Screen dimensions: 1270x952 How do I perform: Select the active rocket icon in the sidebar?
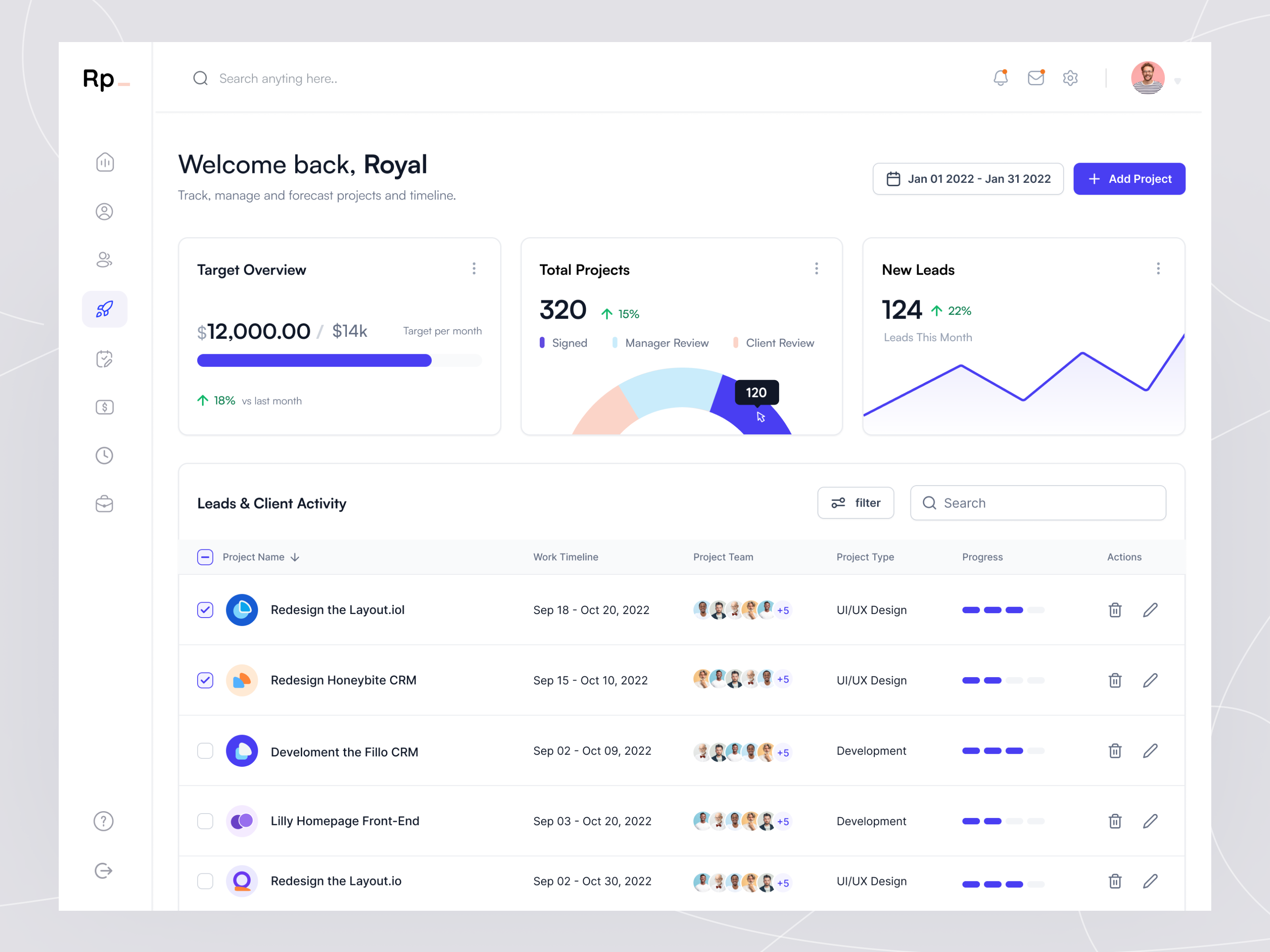click(104, 309)
